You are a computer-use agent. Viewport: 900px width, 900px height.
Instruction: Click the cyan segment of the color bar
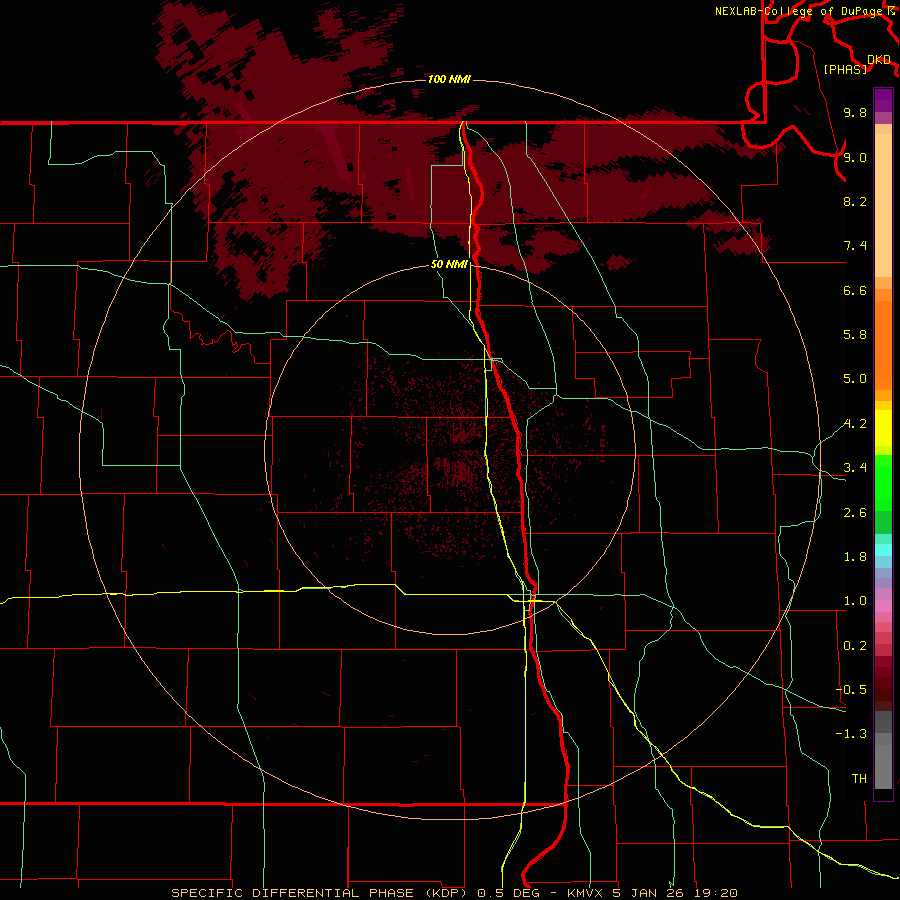click(883, 550)
